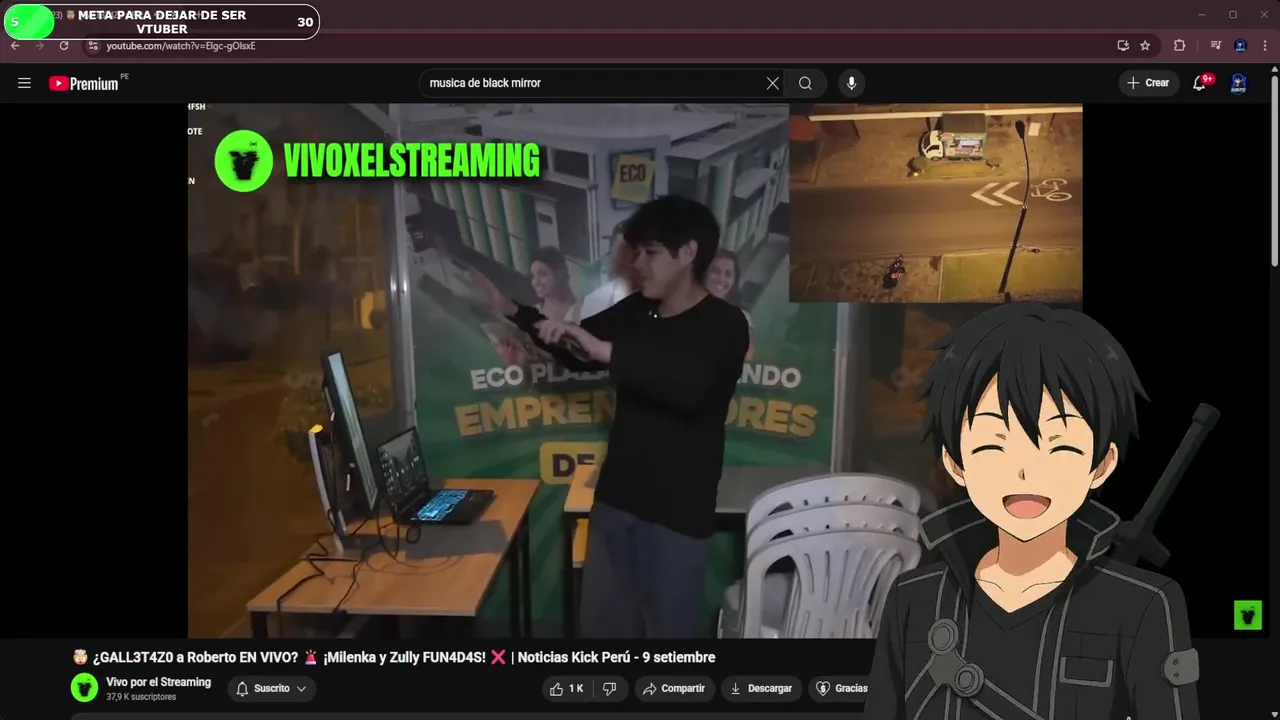This screenshot has width=1280, height=720.
Task: Open Vivo por el Streaming channel avatar
Action: click(85, 688)
